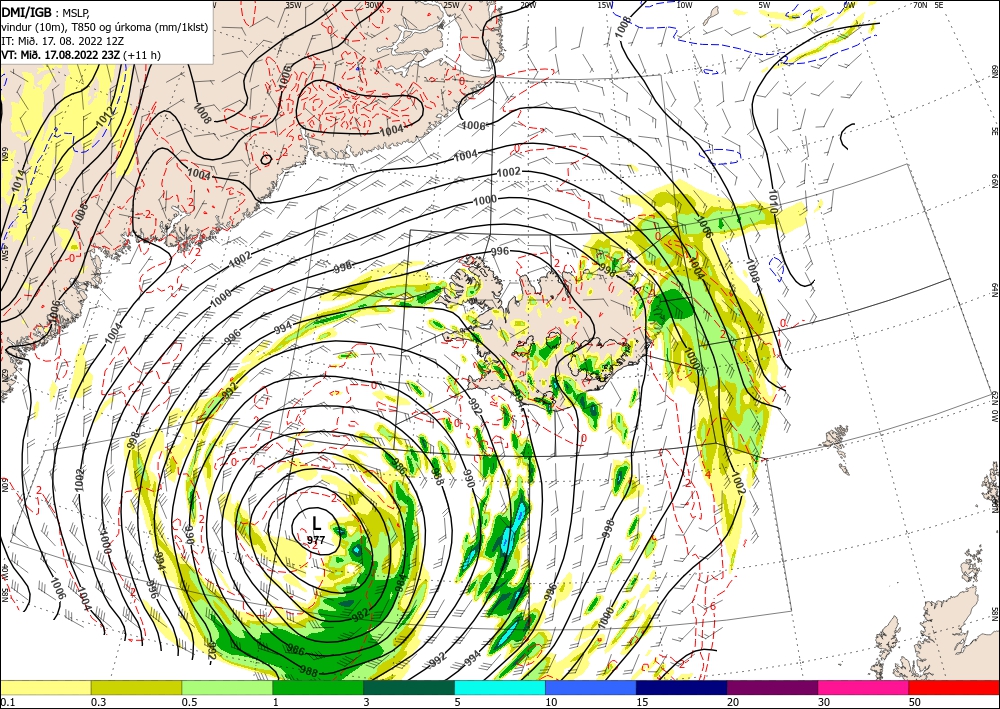Click the "64N" latitude label on right edge
1000x709 pixels.
point(994,289)
